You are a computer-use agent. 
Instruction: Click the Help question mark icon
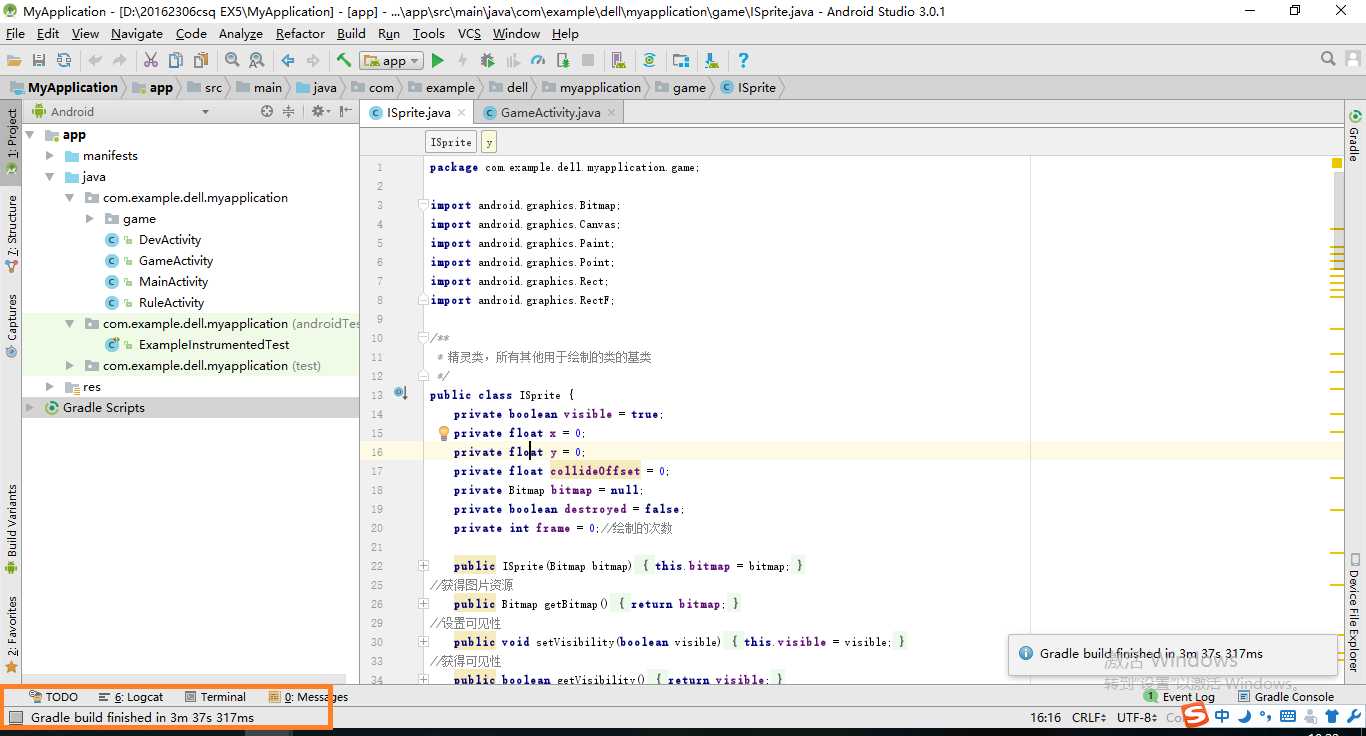point(743,61)
